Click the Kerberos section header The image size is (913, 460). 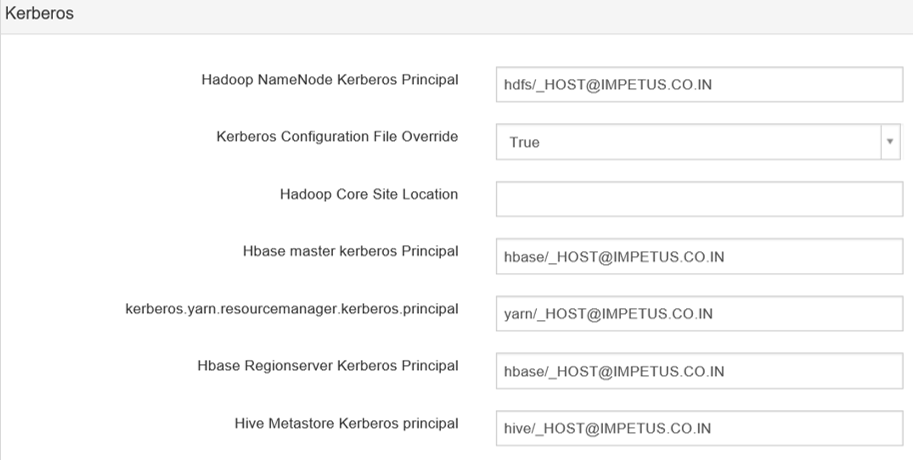[x=39, y=15]
